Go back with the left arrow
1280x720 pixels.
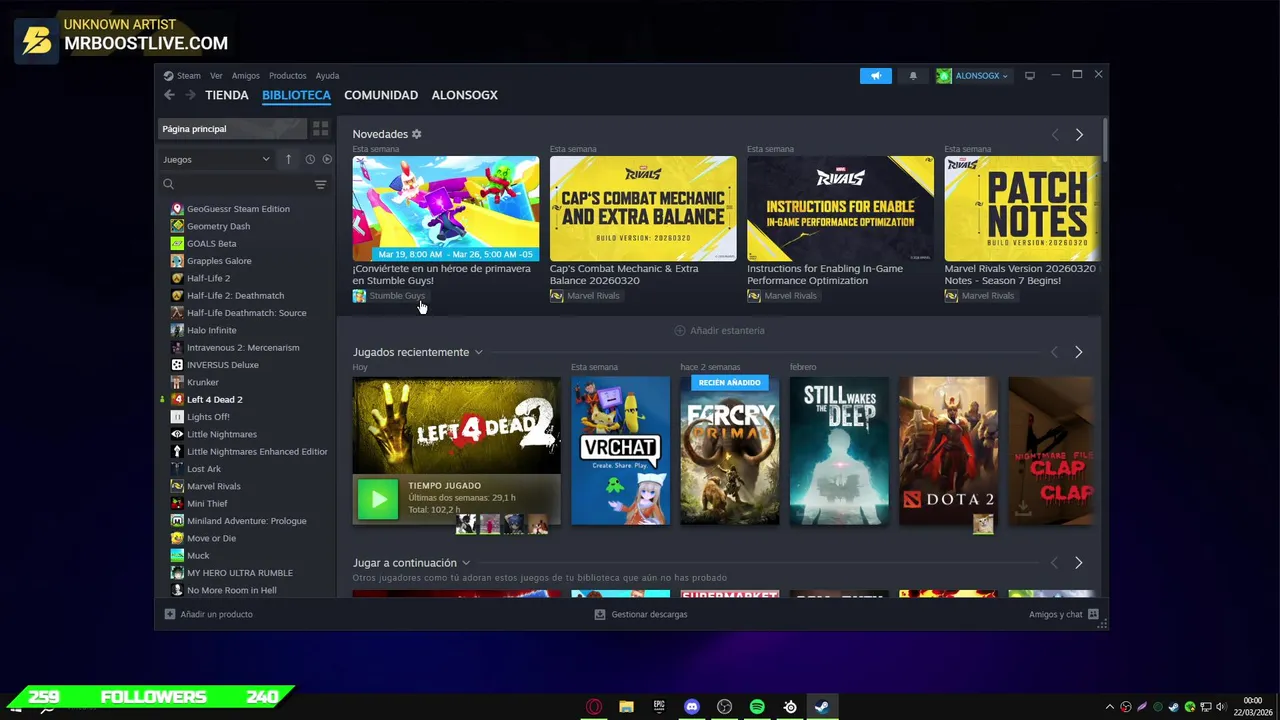[x=169, y=95]
